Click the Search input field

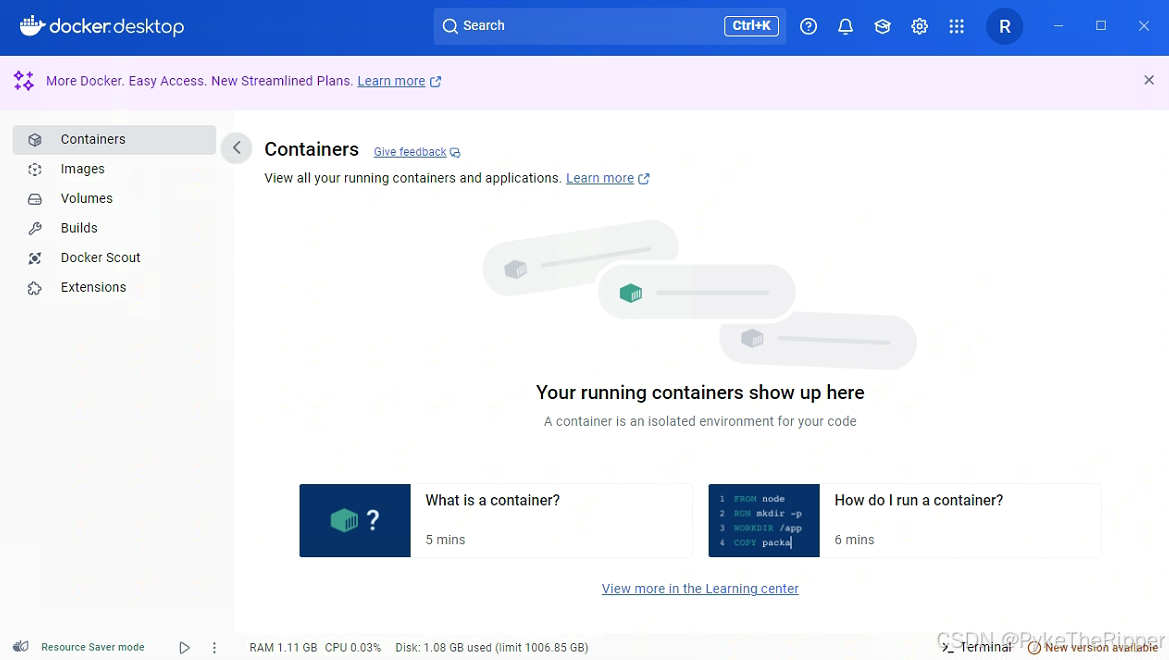click(609, 26)
